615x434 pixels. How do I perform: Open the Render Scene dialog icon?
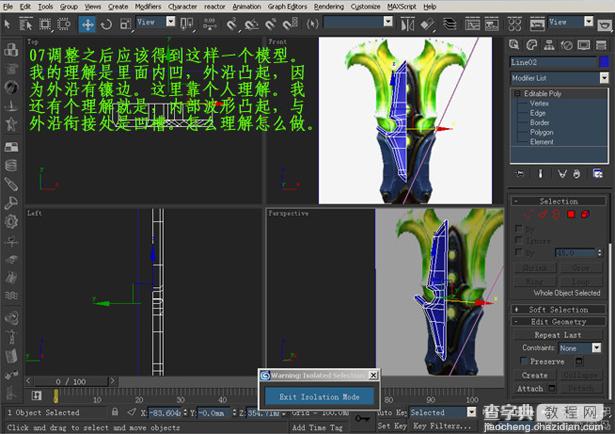537,25
